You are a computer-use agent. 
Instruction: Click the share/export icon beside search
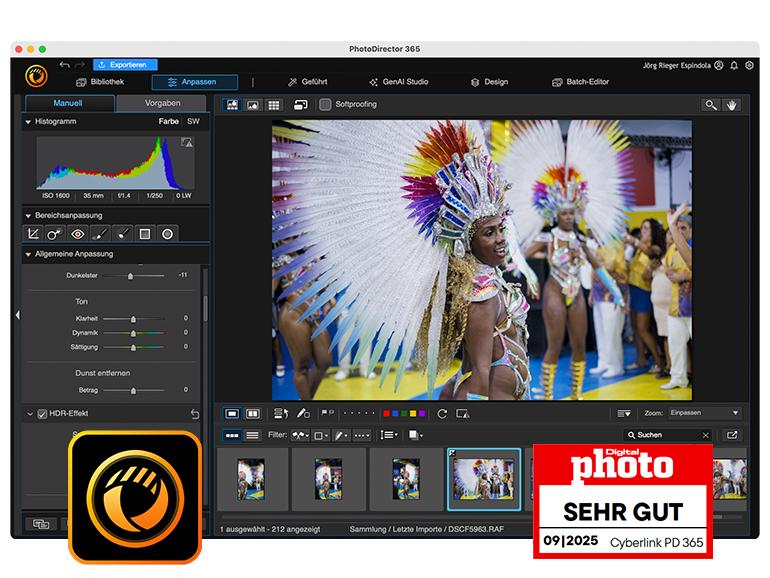pyautogui.click(x=732, y=435)
